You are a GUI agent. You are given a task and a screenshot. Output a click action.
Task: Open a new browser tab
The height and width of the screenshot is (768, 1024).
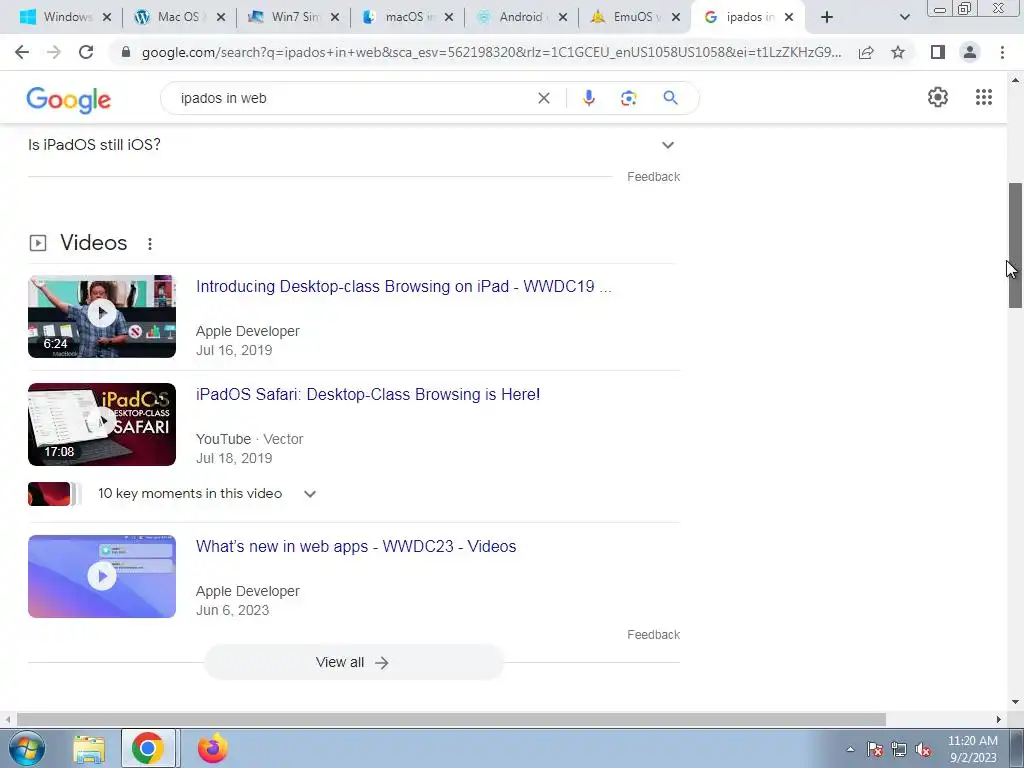pyautogui.click(x=827, y=17)
